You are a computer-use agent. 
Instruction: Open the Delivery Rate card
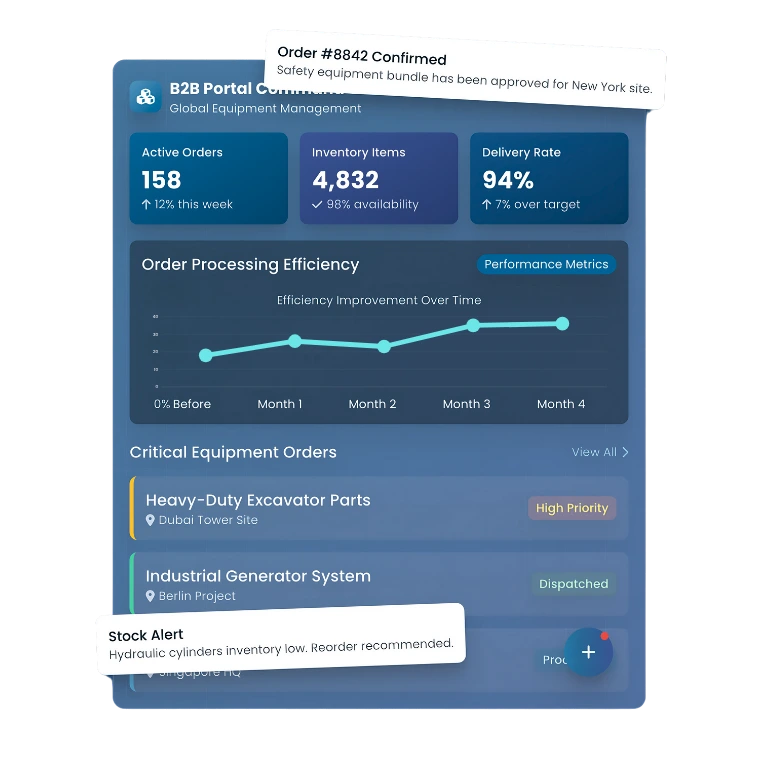point(549,178)
